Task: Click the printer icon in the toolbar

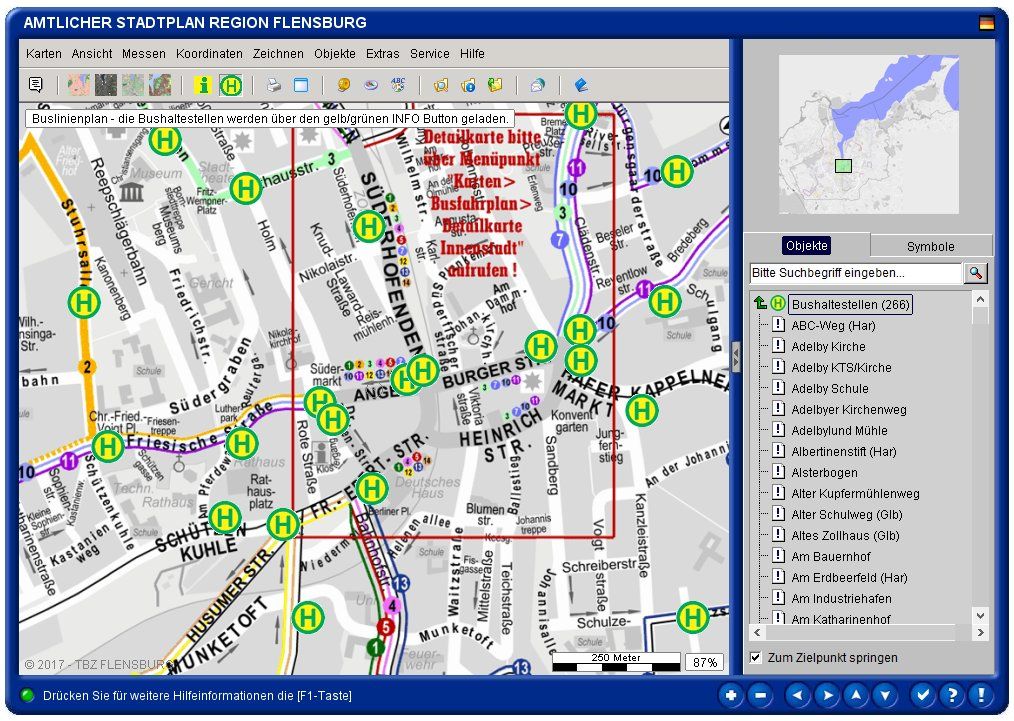Action: (274, 85)
